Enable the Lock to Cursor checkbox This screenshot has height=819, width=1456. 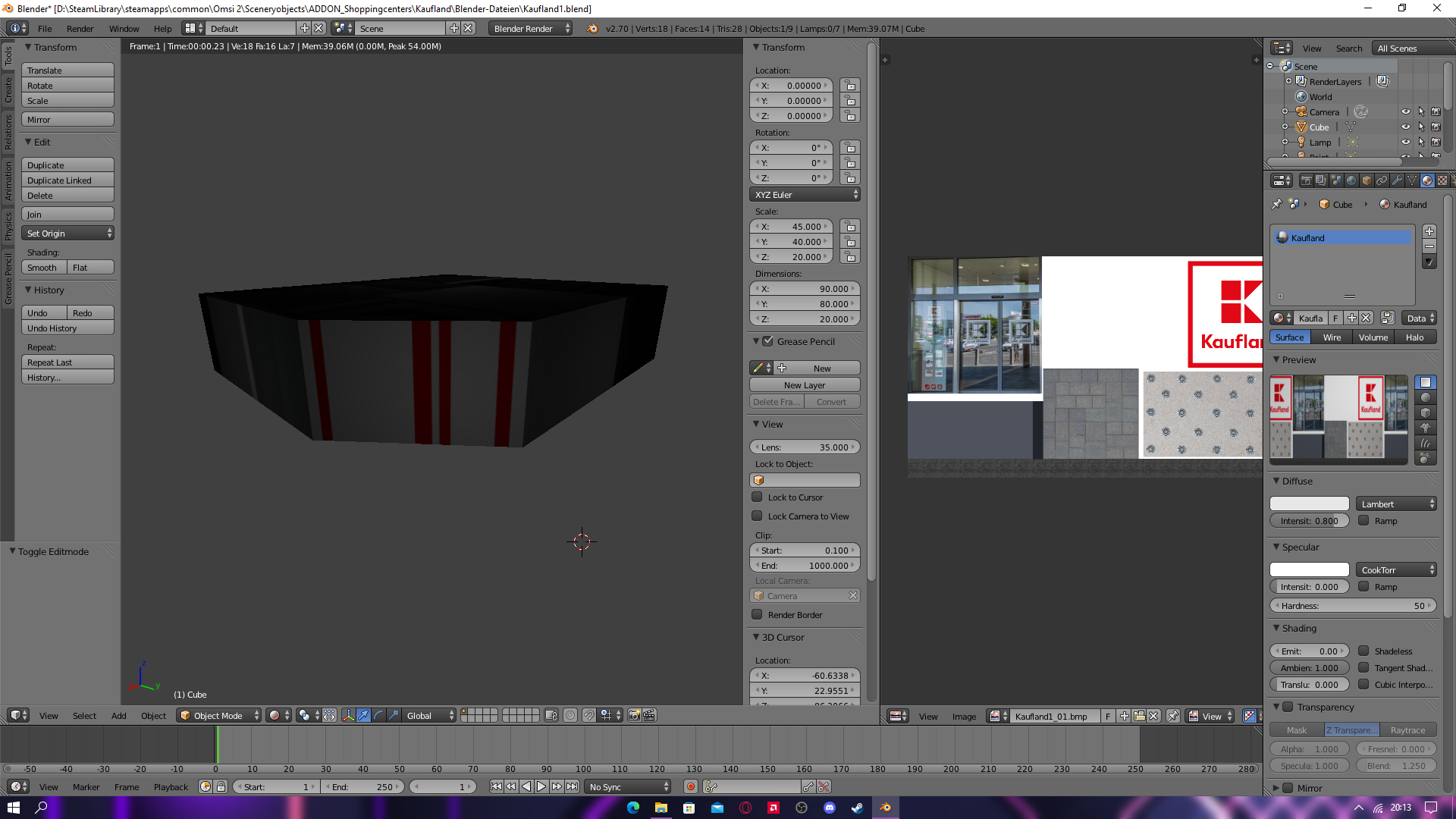[x=757, y=497]
